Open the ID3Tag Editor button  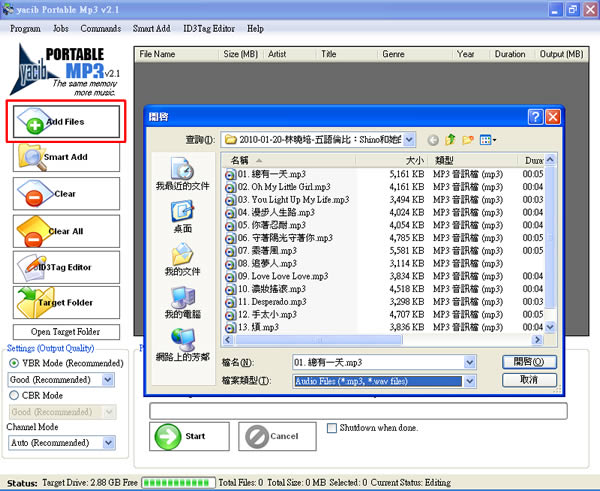click(66, 267)
